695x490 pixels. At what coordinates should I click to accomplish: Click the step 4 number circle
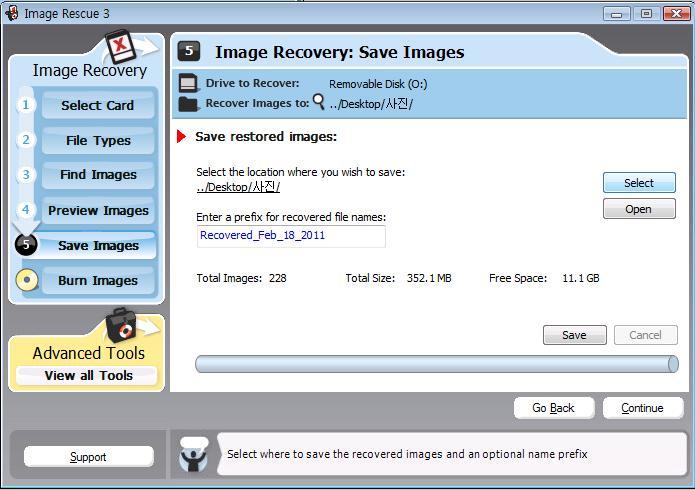(26, 209)
